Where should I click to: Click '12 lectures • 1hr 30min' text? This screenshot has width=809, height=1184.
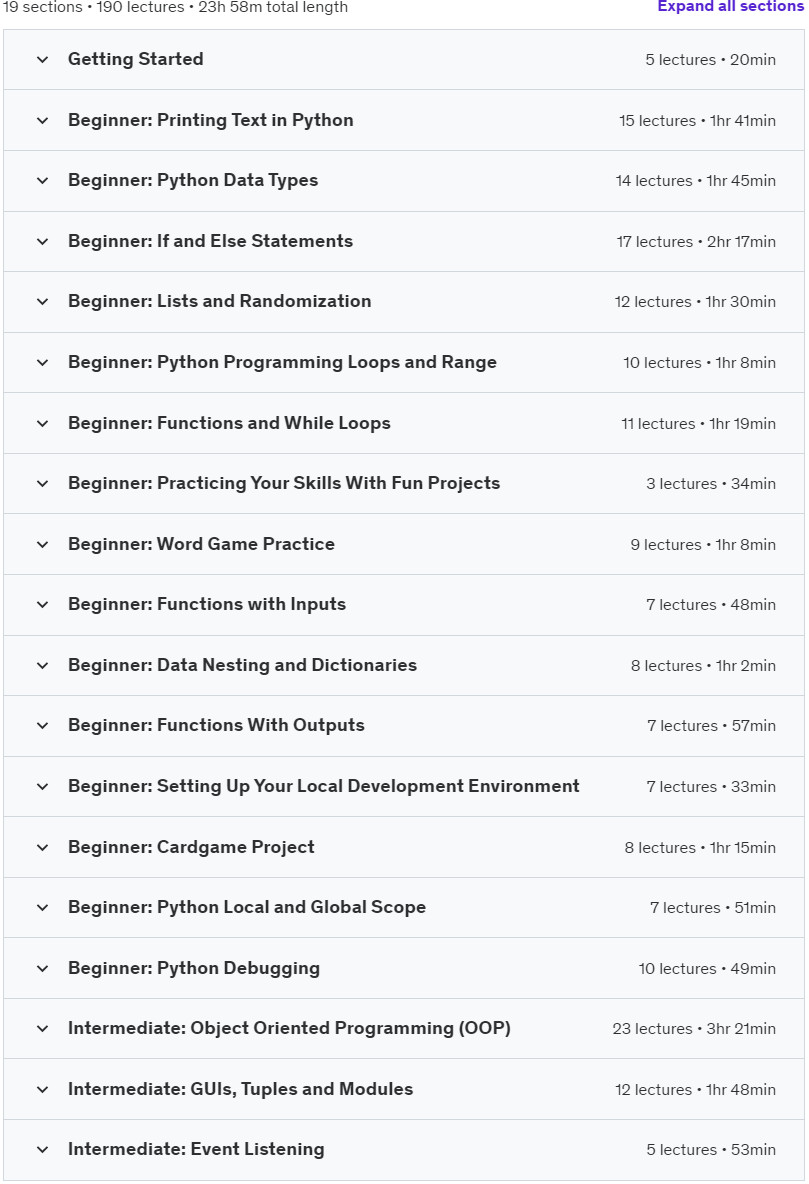(x=695, y=302)
